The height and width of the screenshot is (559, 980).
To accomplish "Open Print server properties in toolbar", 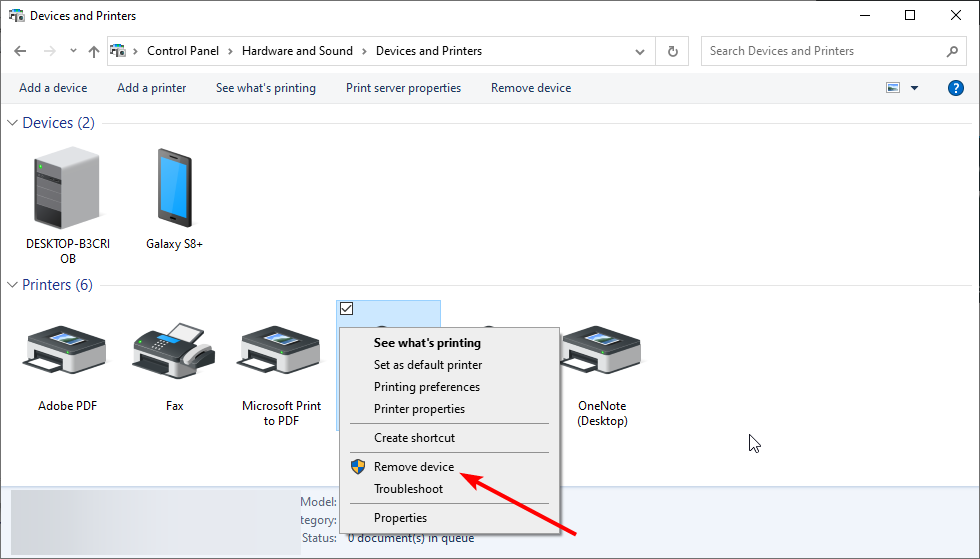I will click(x=404, y=88).
